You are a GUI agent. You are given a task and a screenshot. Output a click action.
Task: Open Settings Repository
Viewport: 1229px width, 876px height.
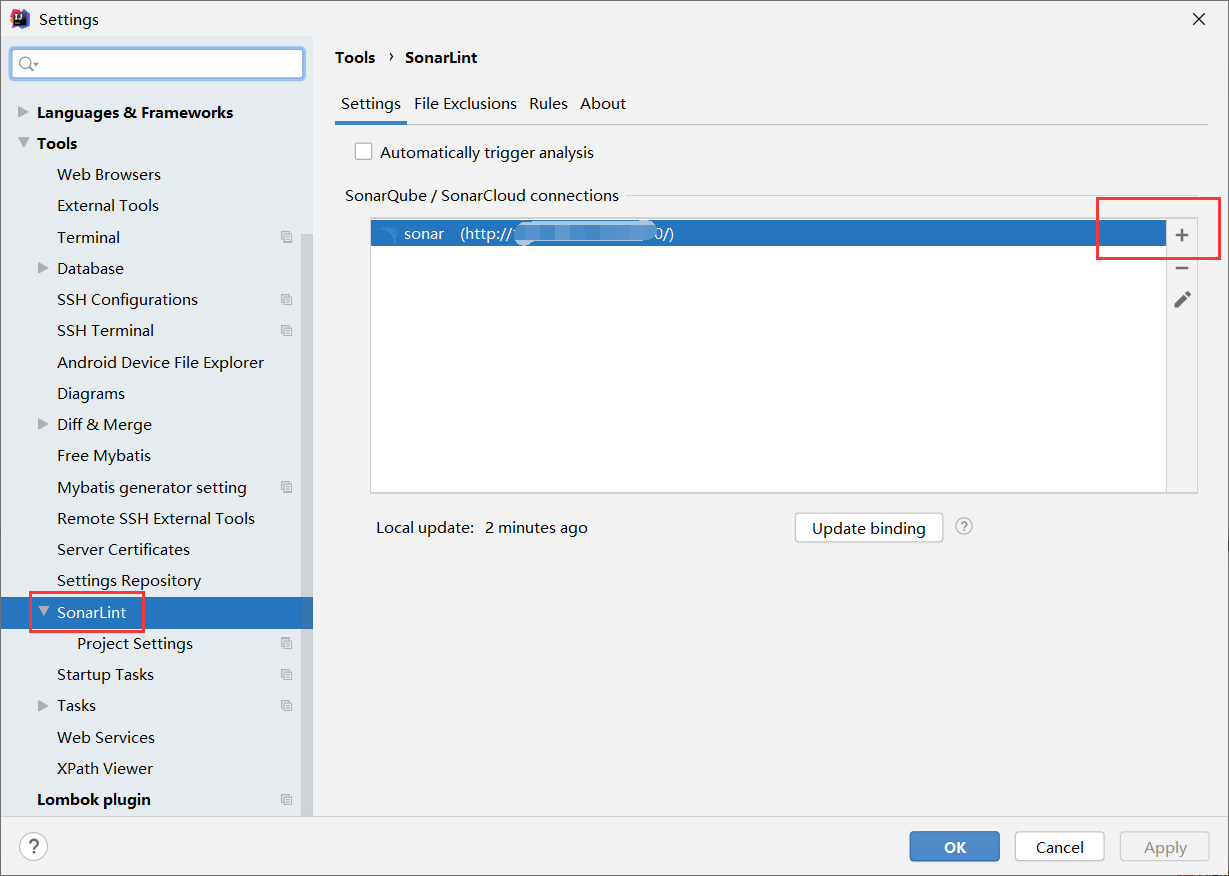coord(129,580)
